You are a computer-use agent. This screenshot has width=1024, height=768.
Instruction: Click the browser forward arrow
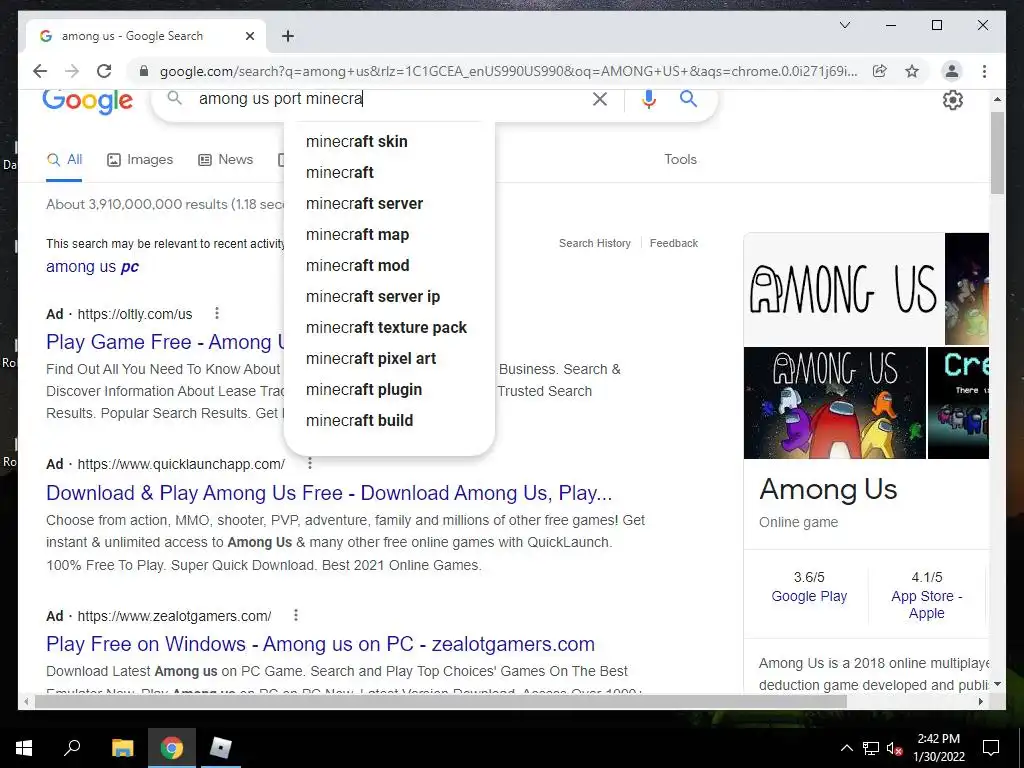pos(72,71)
